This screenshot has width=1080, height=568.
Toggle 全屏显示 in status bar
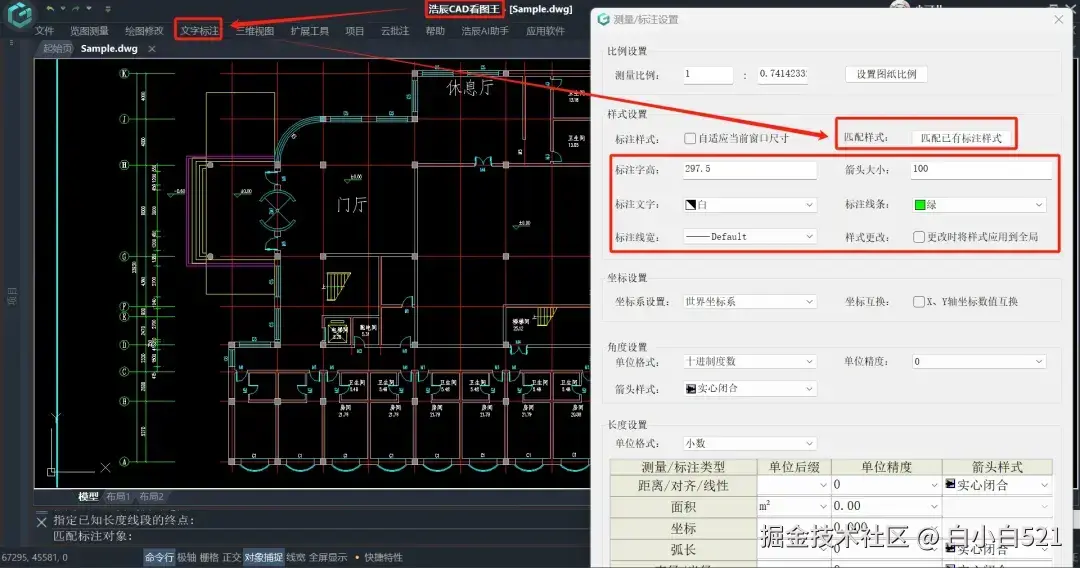click(x=328, y=557)
